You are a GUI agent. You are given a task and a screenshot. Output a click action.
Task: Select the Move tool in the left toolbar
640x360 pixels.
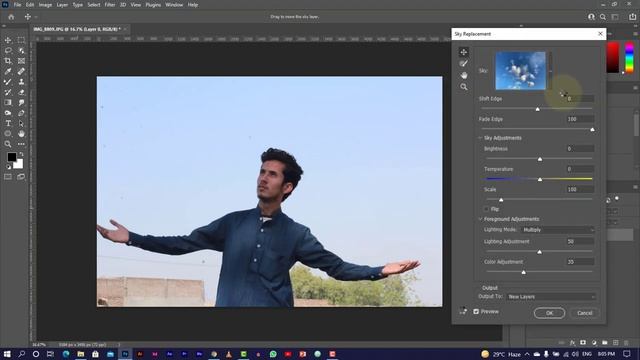8,40
